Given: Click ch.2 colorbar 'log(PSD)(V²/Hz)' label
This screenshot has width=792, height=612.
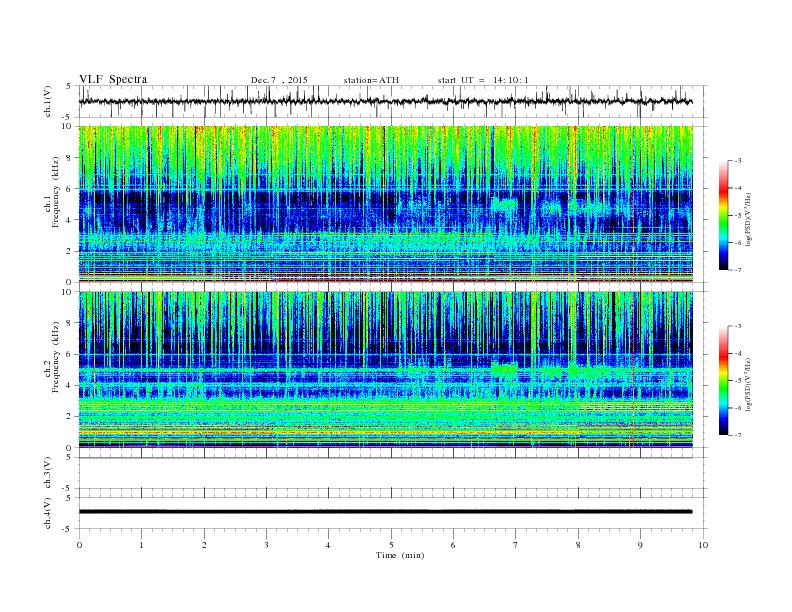Looking at the screenshot, I should pos(749,384).
